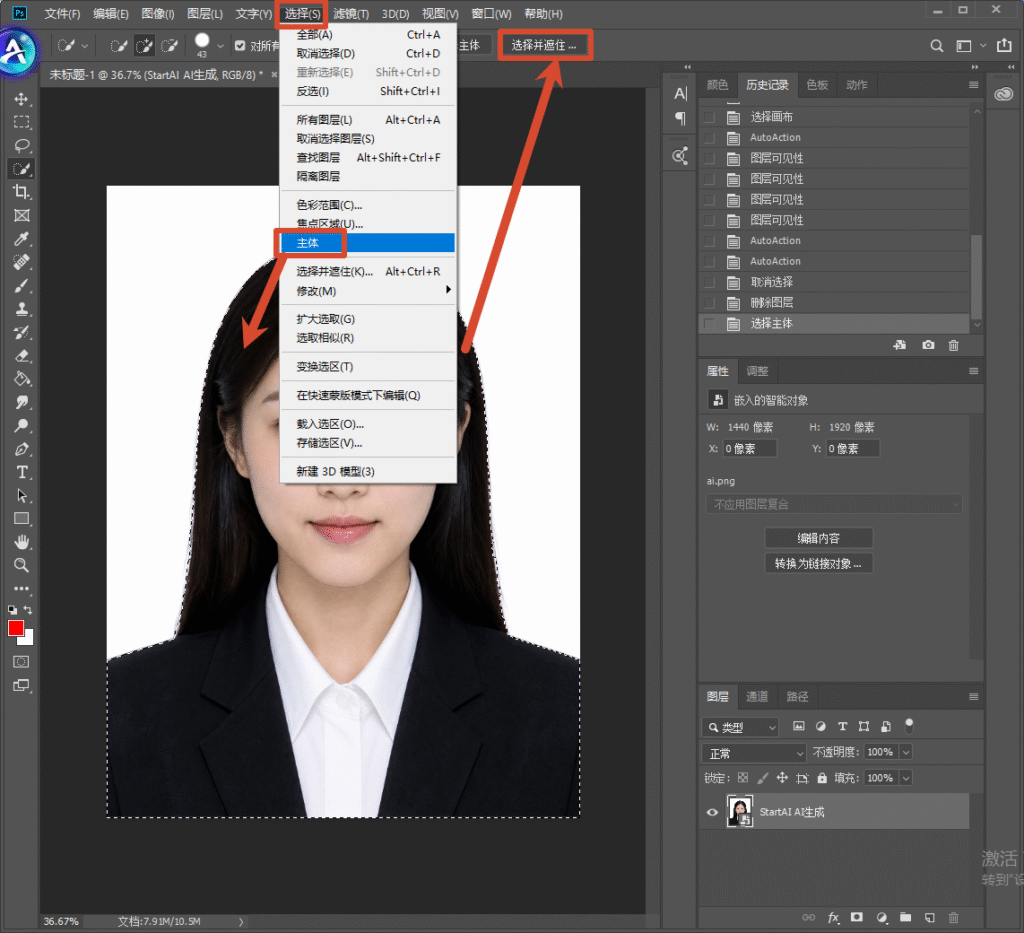The height and width of the screenshot is (933, 1024).
Task: Toggle the lock all padlock icon
Action: (822, 778)
